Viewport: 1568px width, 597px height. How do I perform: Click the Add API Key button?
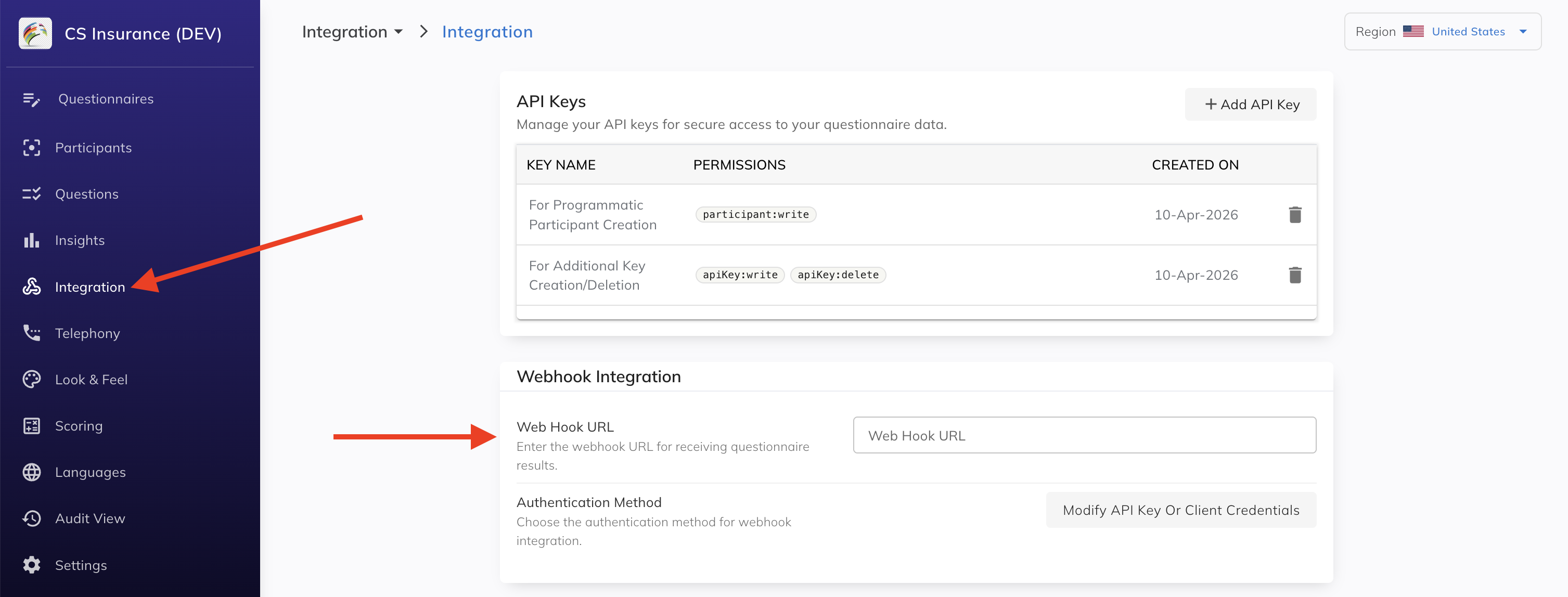(x=1250, y=105)
